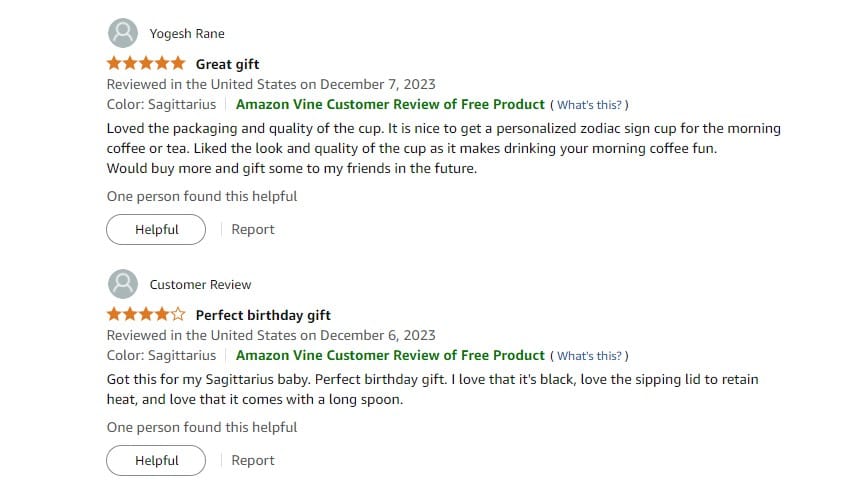Expand What's this? on Yogesh Rane's review
This screenshot has height=492, width=845.
tap(590, 105)
